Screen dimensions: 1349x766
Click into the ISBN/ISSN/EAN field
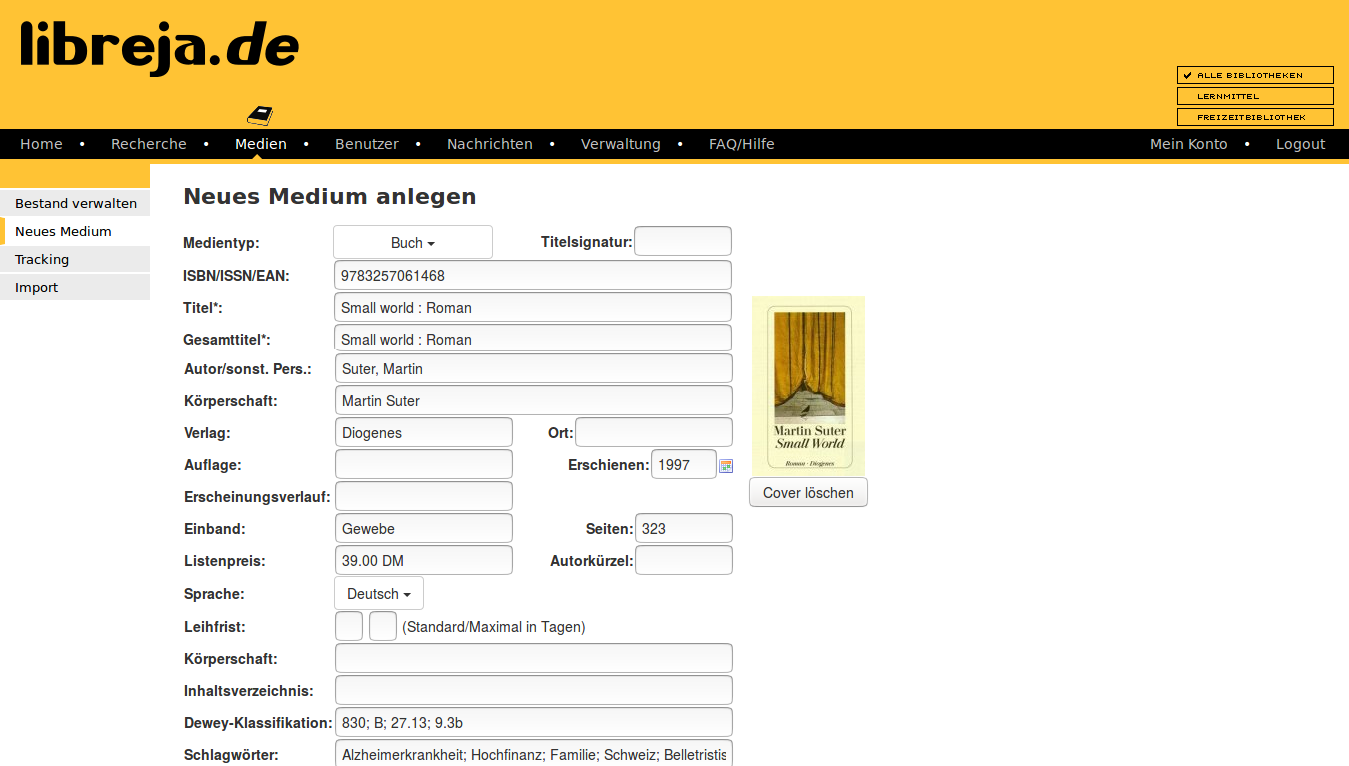[532, 276]
